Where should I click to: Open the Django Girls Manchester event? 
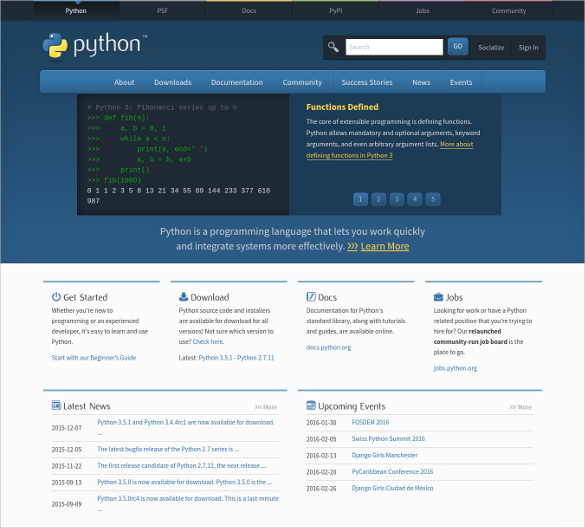tap(384, 455)
